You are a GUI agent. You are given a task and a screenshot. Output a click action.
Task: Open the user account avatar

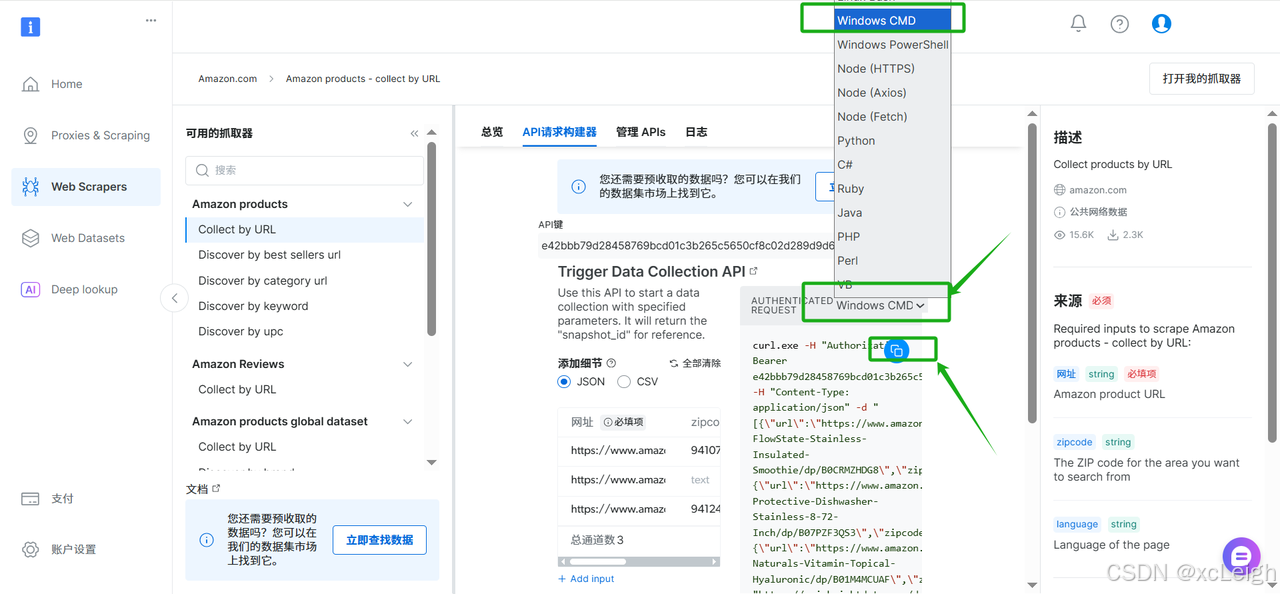[x=1161, y=23]
